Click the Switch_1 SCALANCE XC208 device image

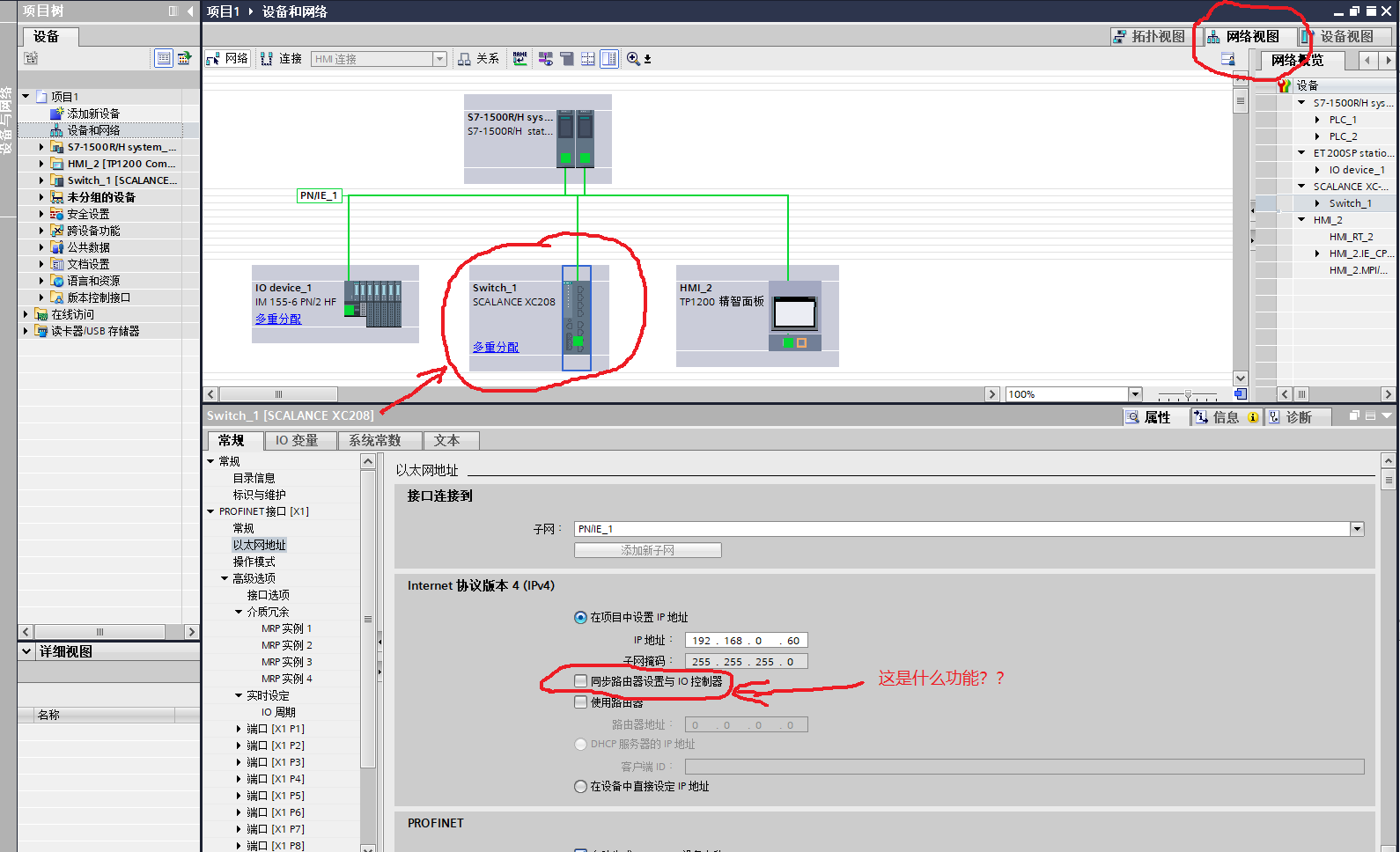click(577, 317)
